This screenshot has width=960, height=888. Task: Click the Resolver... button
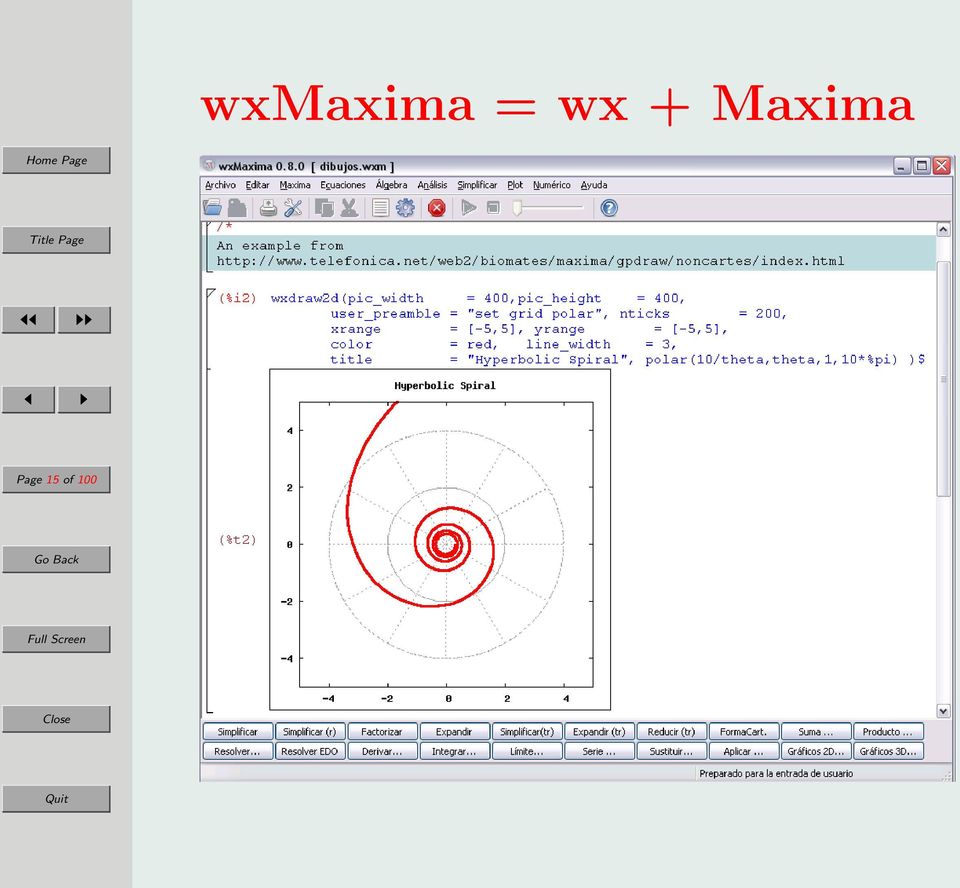(238, 751)
